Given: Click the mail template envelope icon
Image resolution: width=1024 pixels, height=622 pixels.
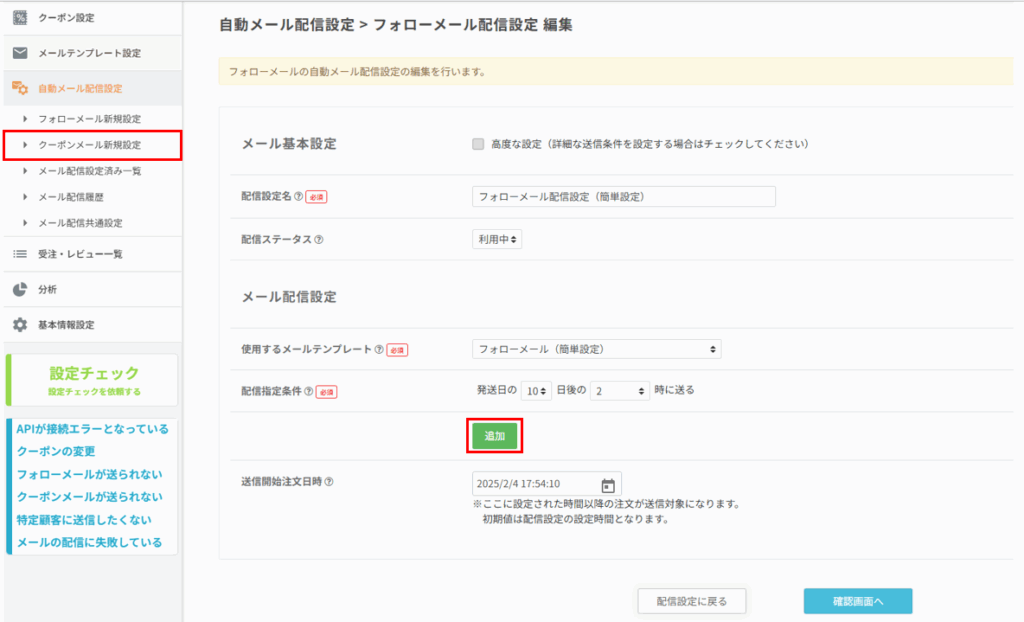Looking at the screenshot, I should coord(20,53).
